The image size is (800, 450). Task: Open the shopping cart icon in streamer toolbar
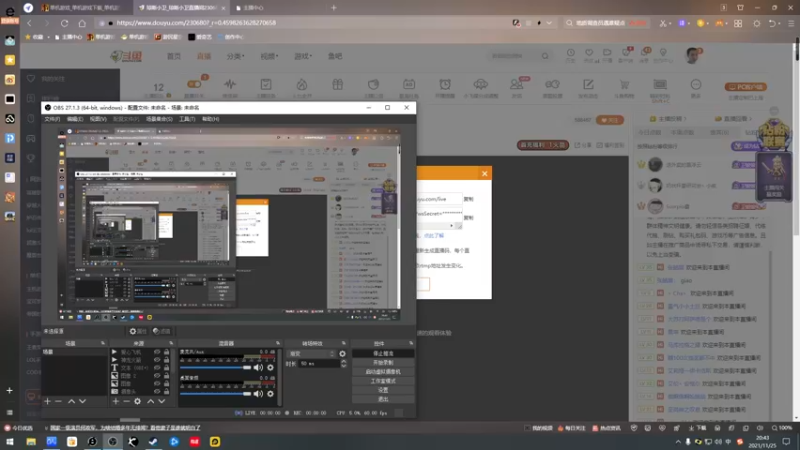tap(624, 84)
